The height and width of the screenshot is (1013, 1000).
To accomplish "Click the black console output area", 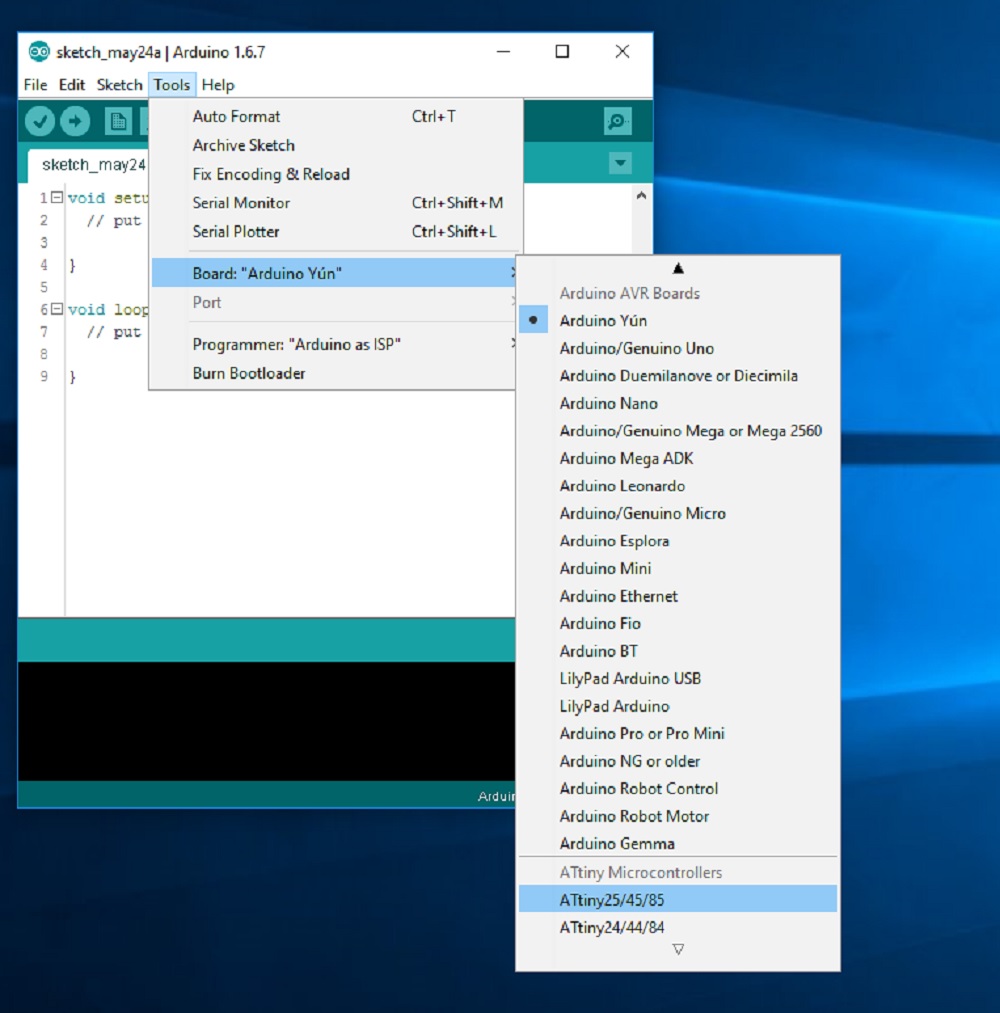I will [267, 721].
